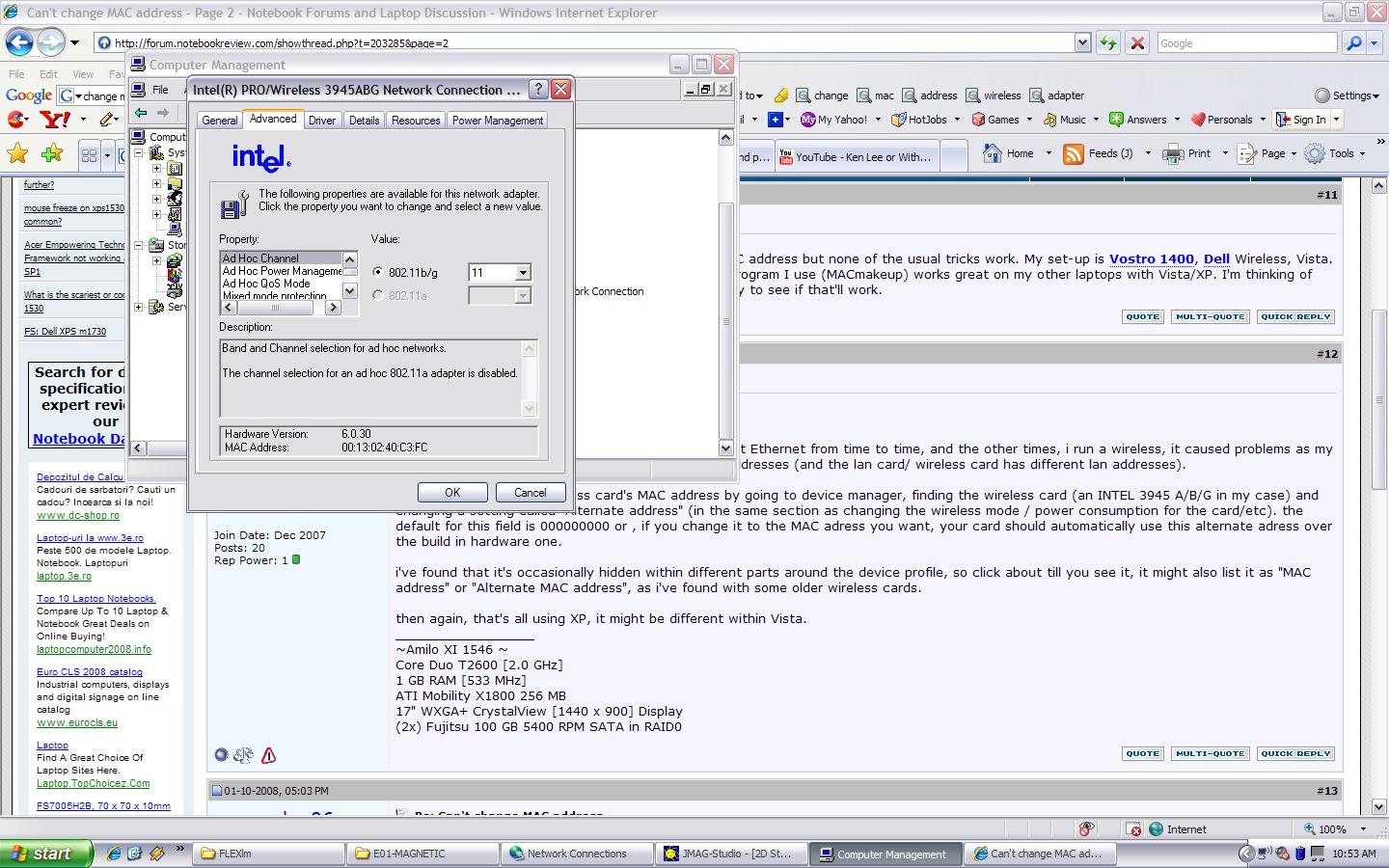Image resolution: width=1389 pixels, height=868 pixels.
Task: Open the Feeds RSS icon
Action: tap(1073, 153)
